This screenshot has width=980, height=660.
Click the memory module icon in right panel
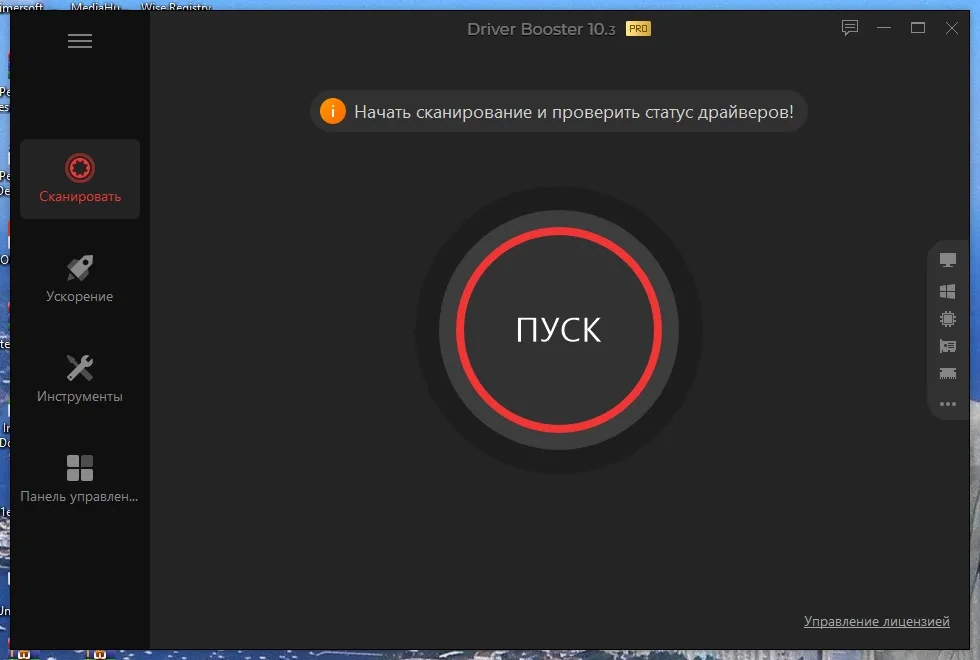coord(948,374)
